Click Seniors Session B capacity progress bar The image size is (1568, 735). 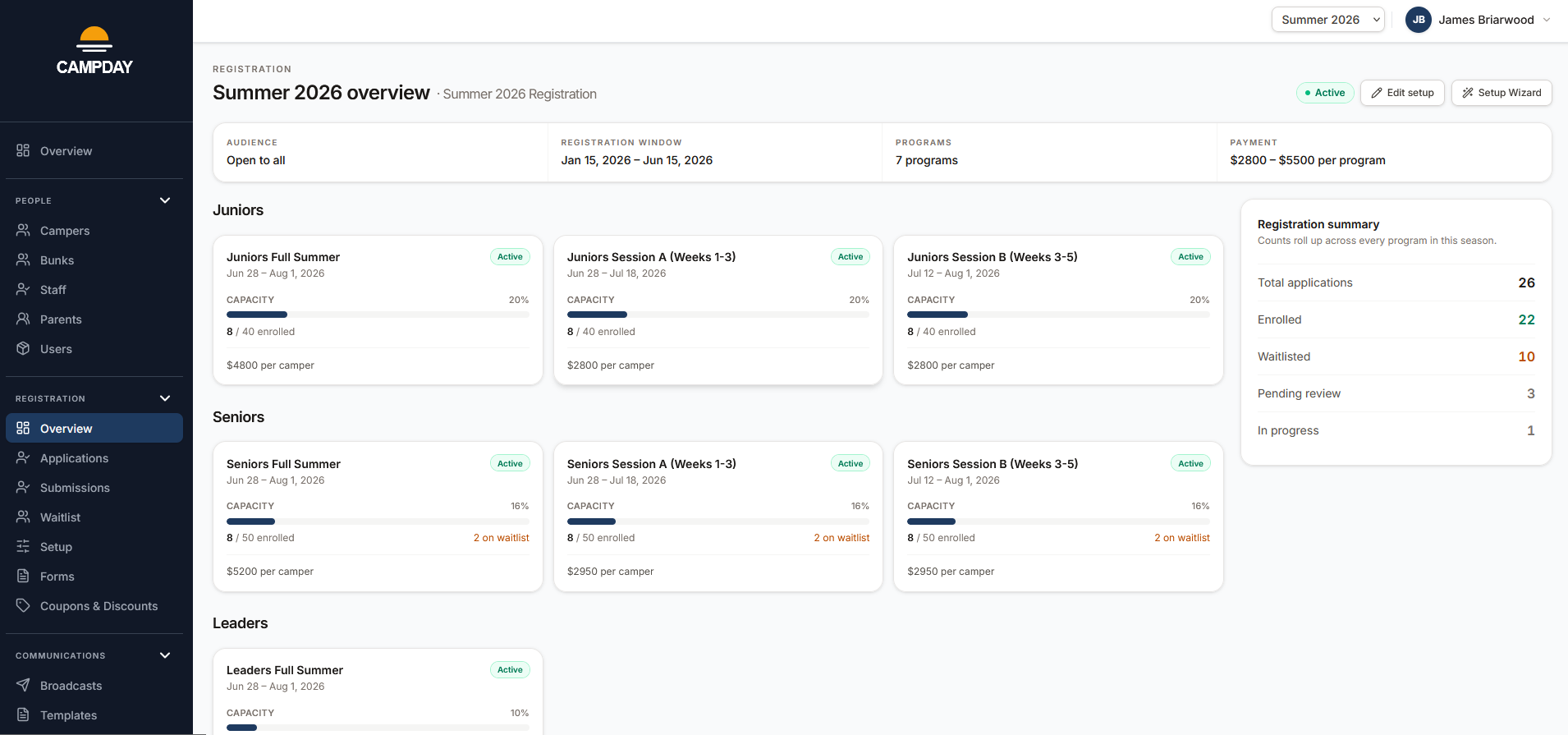pos(1058,521)
